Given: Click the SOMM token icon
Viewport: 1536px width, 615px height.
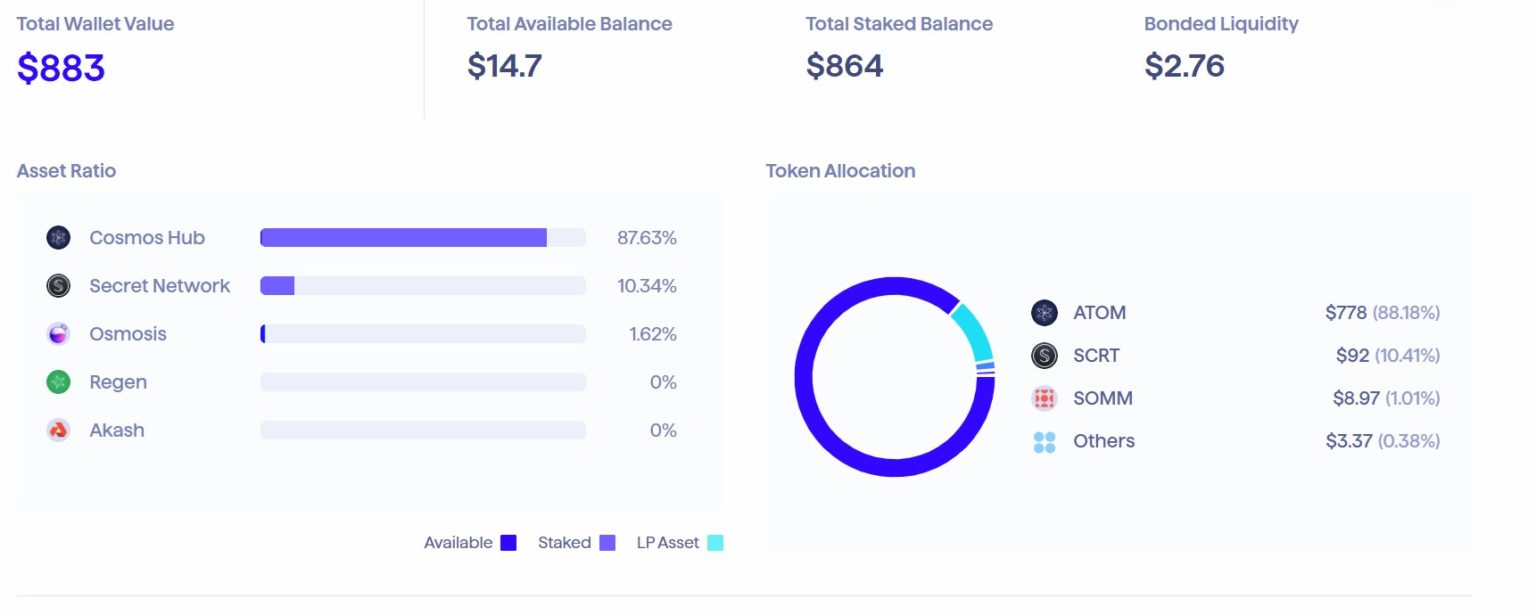Looking at the screenshot, I should click(x=1044, y=398).
